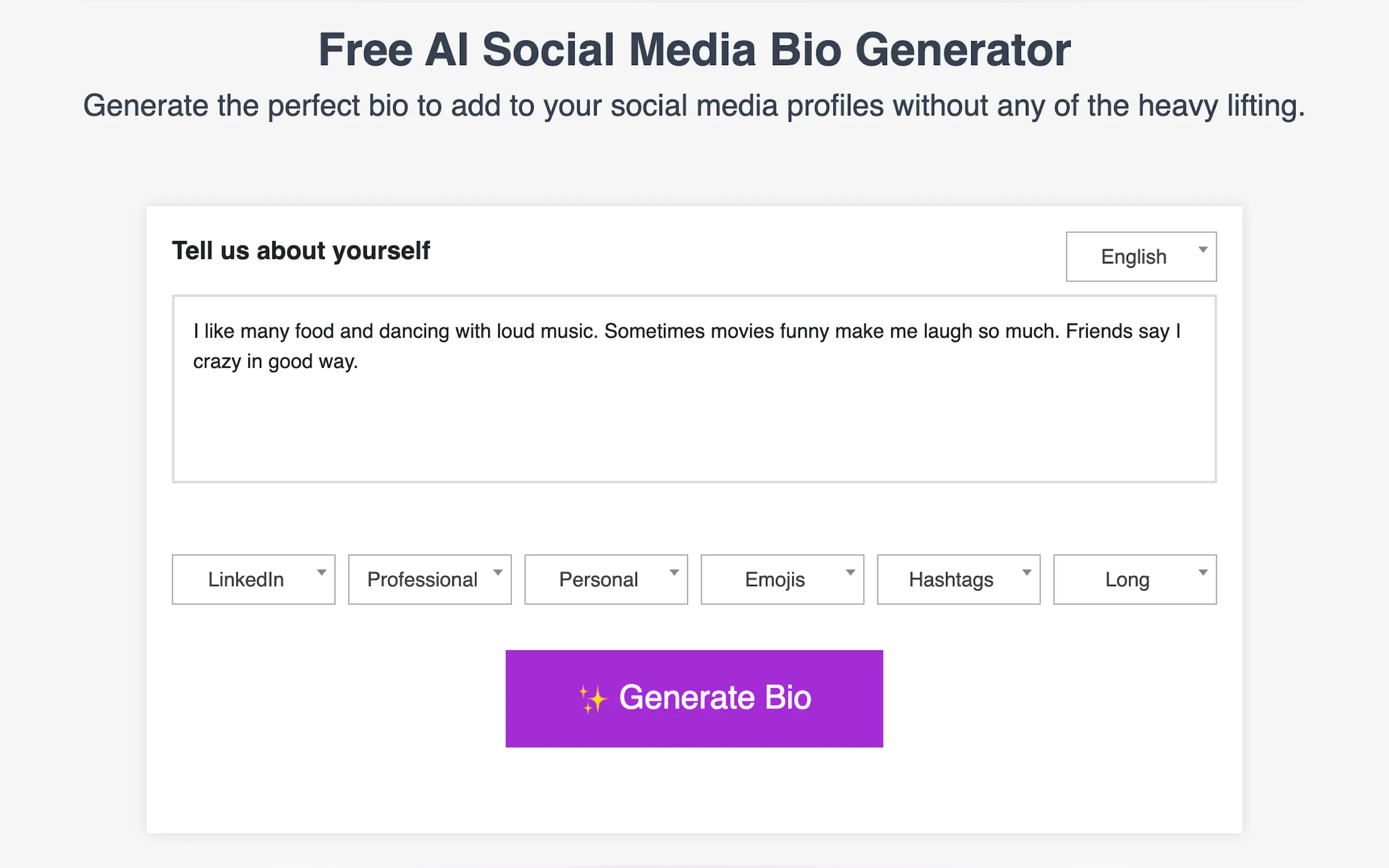The height and width of the screenshot is (868, 1389).
Task: Click the Generate Bio button
Action: pyautogui.click(x=693, y=698)
